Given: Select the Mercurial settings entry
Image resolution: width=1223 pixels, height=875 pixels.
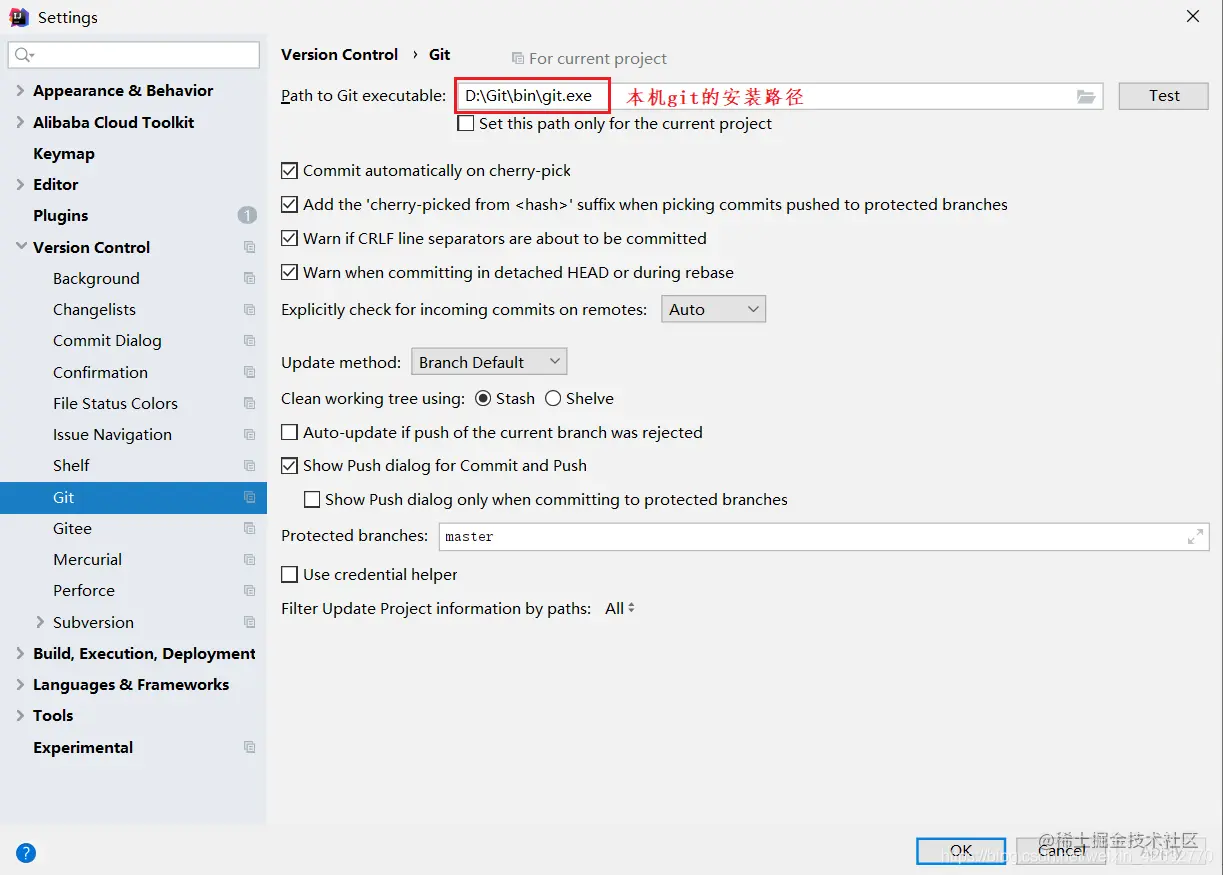Looking at the screenshot, I should (87, 559).
